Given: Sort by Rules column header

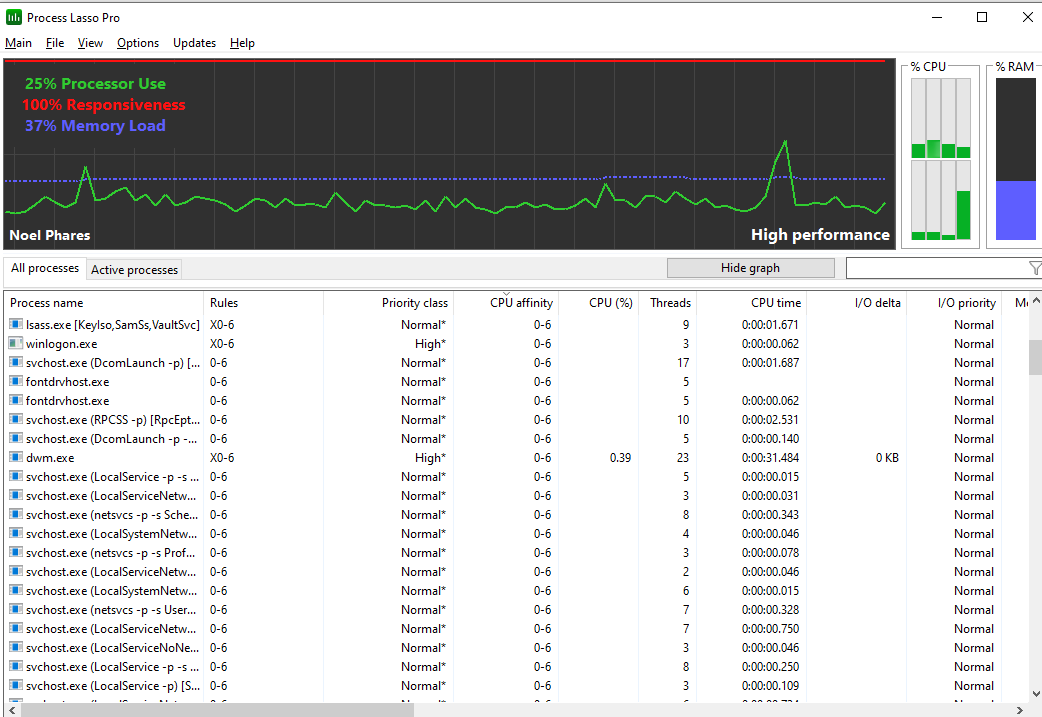Looking at the screenshot, I should coord(263,302).
